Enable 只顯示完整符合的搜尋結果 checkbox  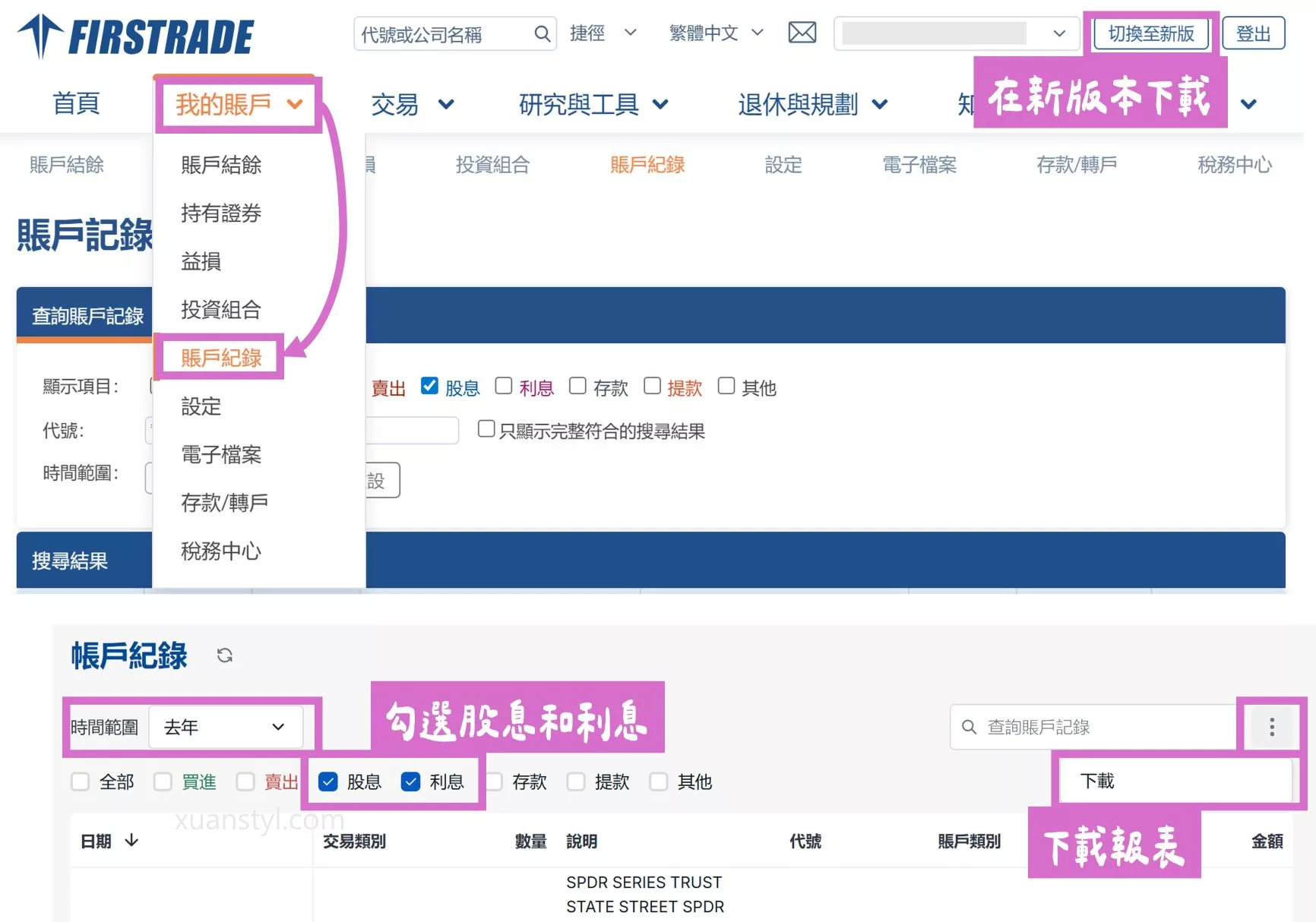pyautogui.click(x=486, y=428)
